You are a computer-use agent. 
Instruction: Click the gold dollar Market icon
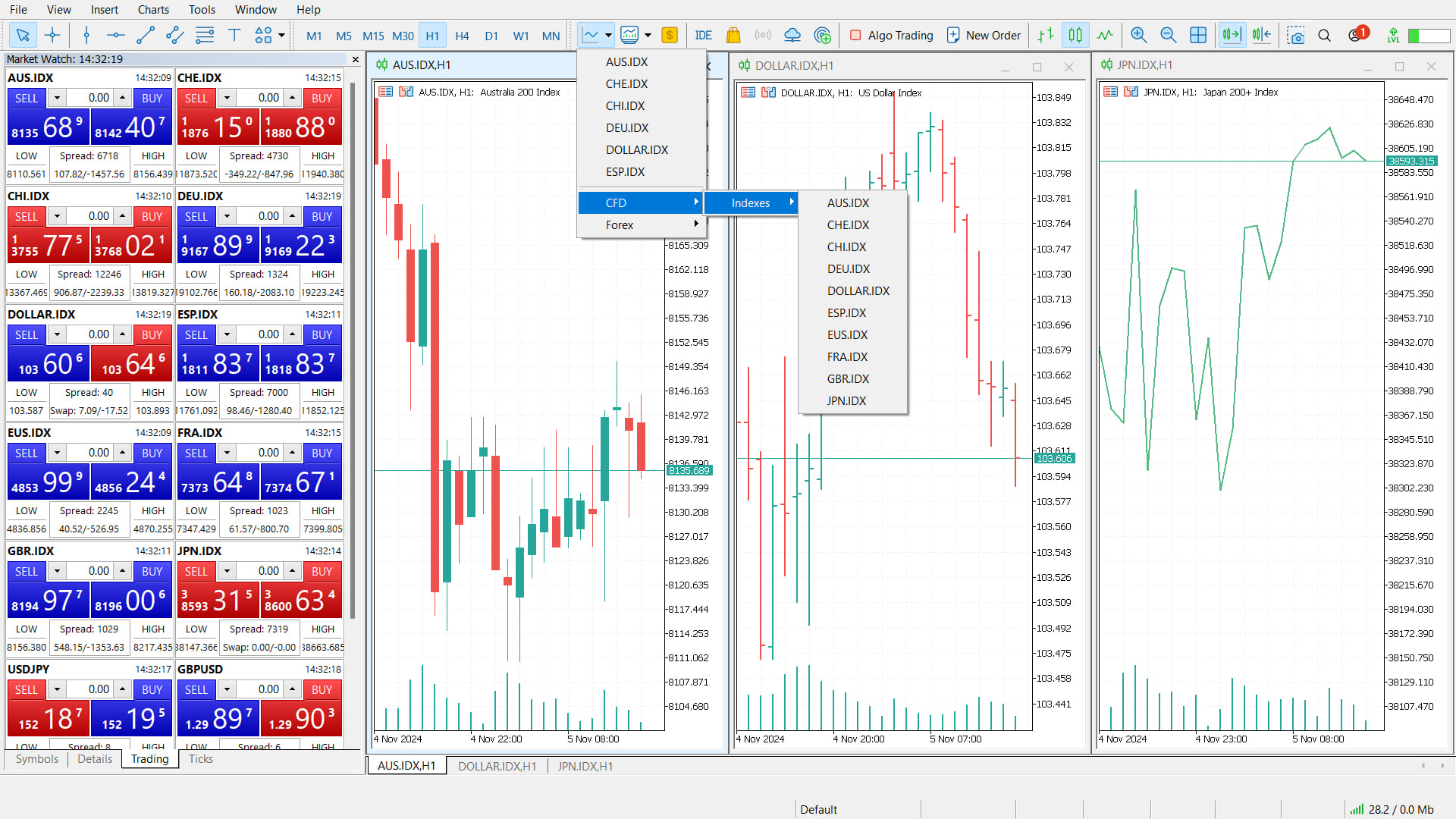670,35
